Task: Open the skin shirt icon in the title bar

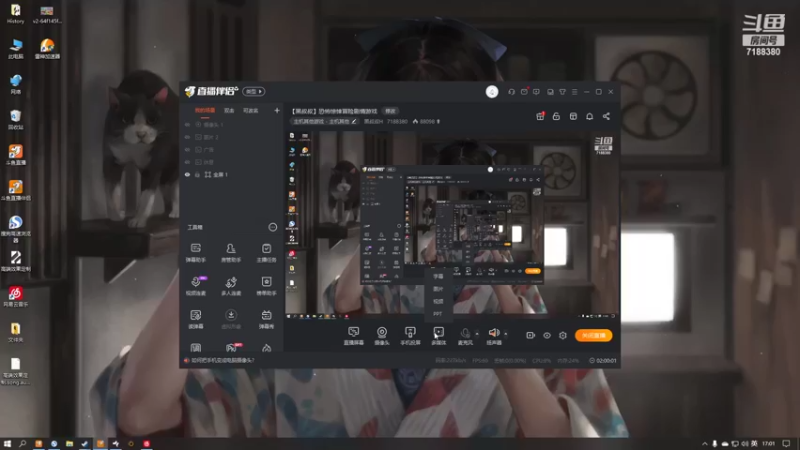Action: pos(562,92)
